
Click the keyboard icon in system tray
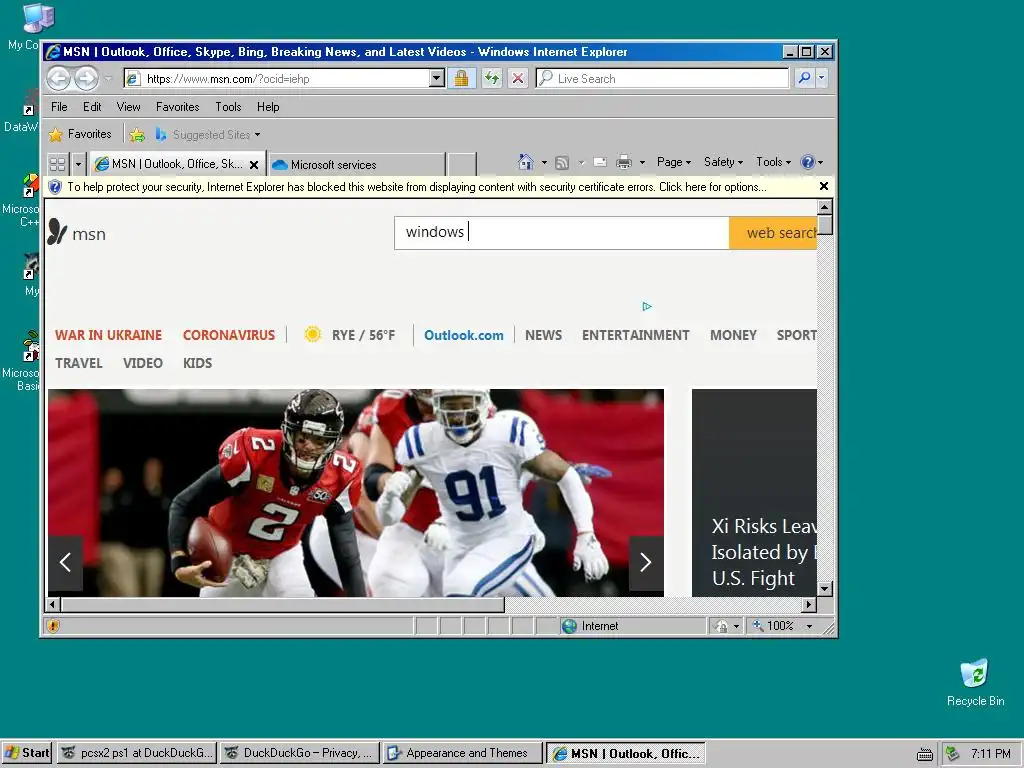[x=925, y=754]
